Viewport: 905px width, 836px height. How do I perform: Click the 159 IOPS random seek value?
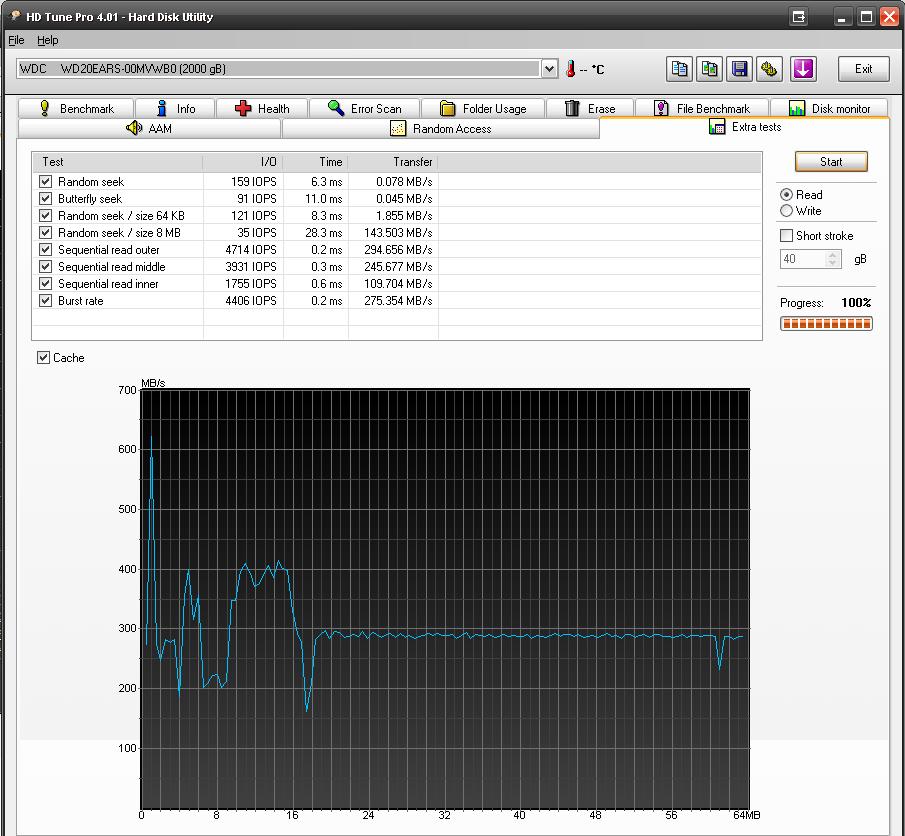[253, 182]
